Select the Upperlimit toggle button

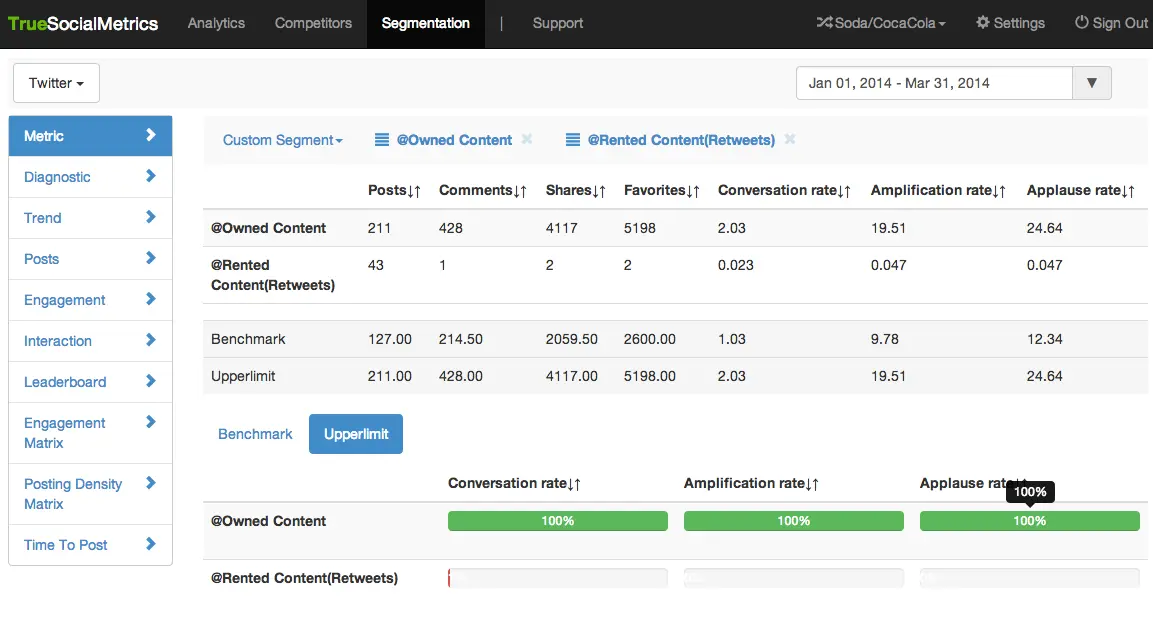tap(356, 434)
